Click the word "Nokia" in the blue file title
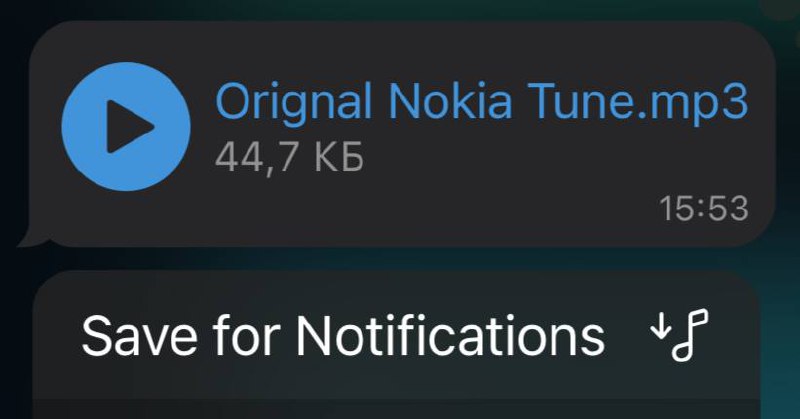Screen dimensions: 800x419 coord(450,100)
